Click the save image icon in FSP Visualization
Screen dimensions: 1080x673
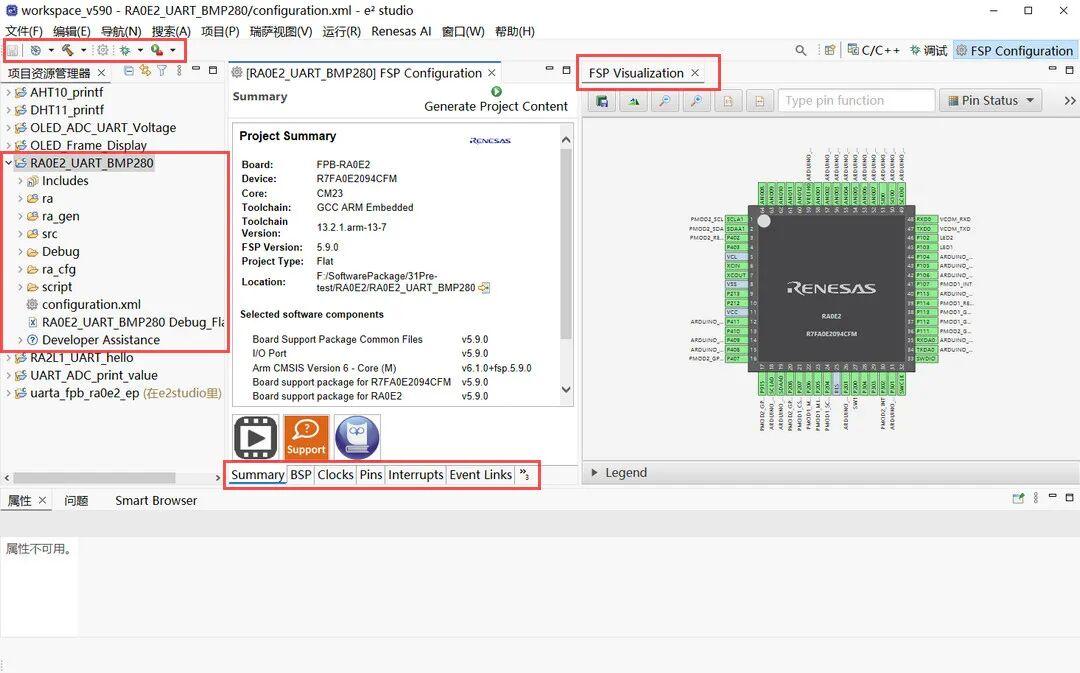pos(602,101)
